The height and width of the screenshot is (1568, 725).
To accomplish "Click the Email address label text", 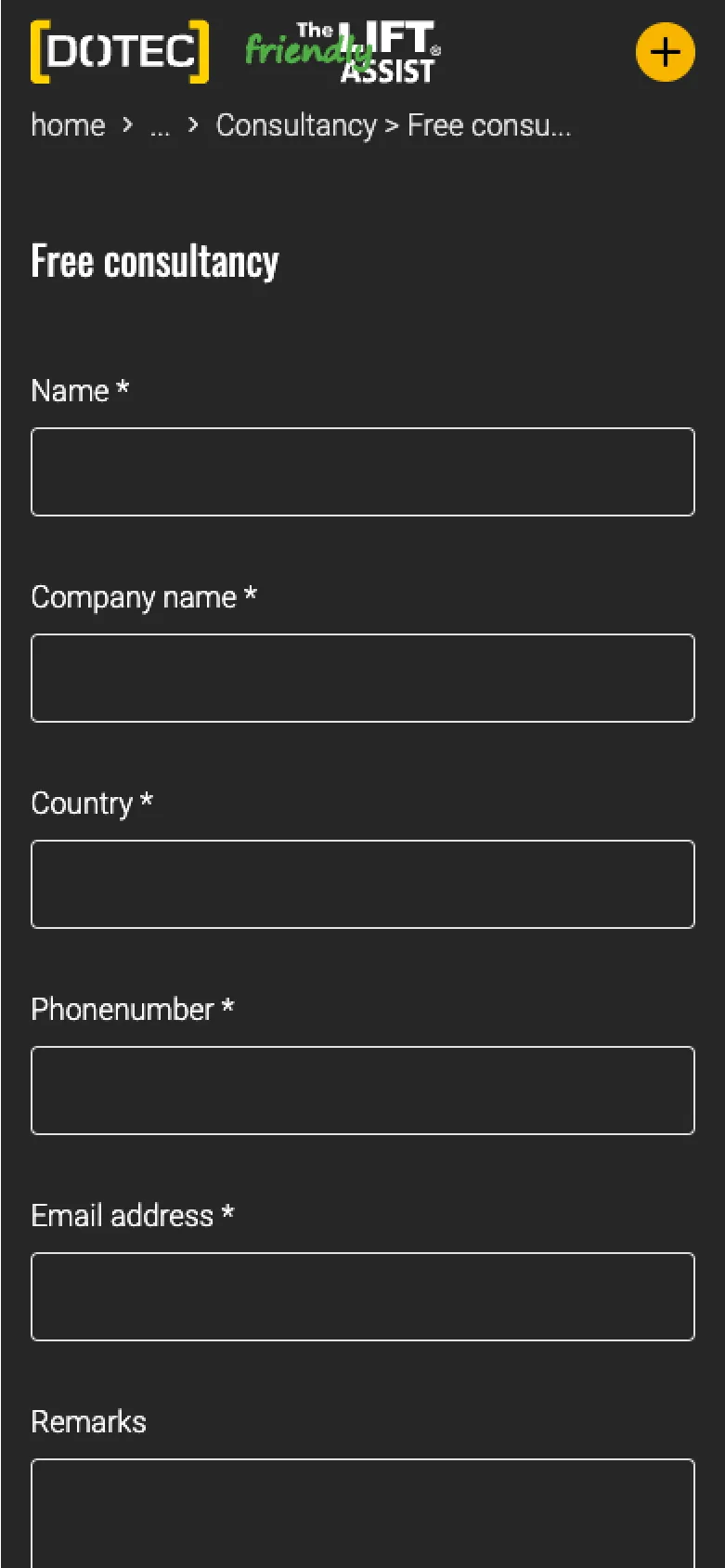I will pyautogui.click(x=123, y=1216).
